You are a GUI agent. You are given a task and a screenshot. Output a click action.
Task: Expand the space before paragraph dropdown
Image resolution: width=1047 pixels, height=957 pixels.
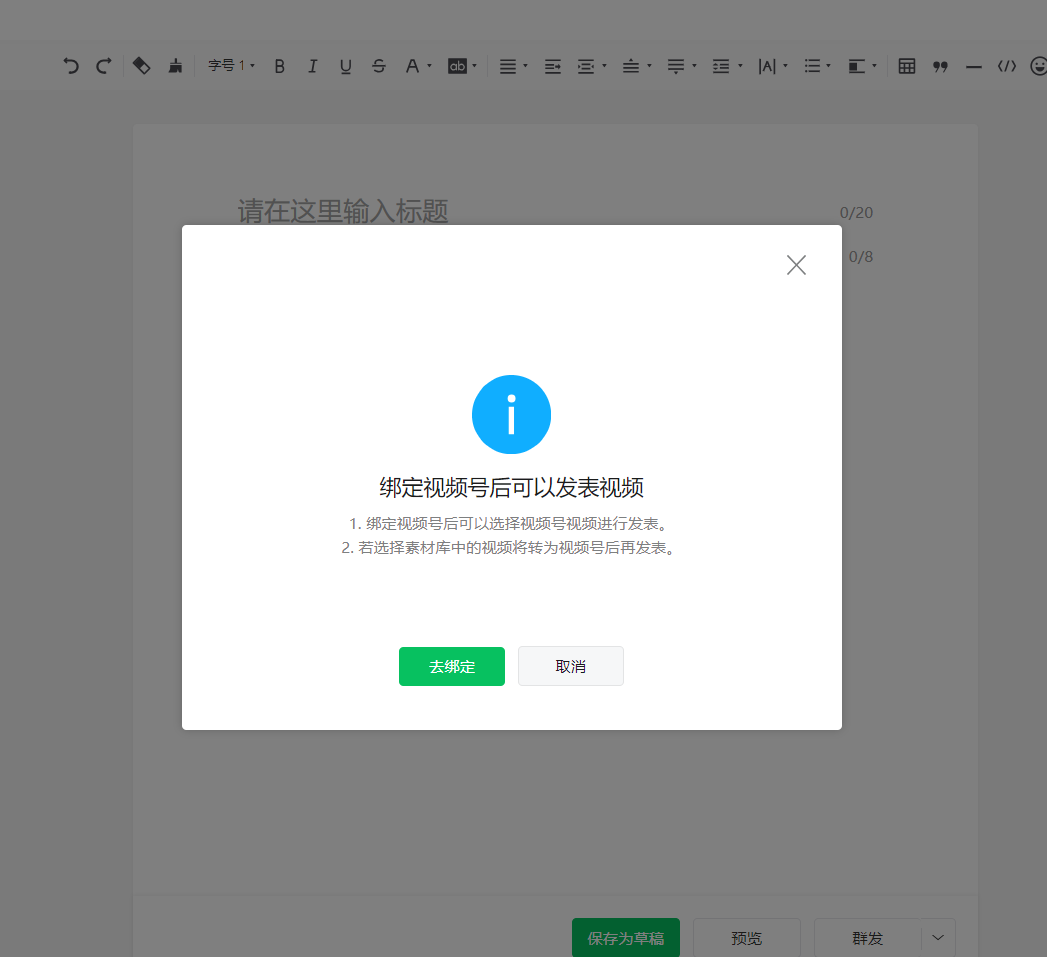649,66
